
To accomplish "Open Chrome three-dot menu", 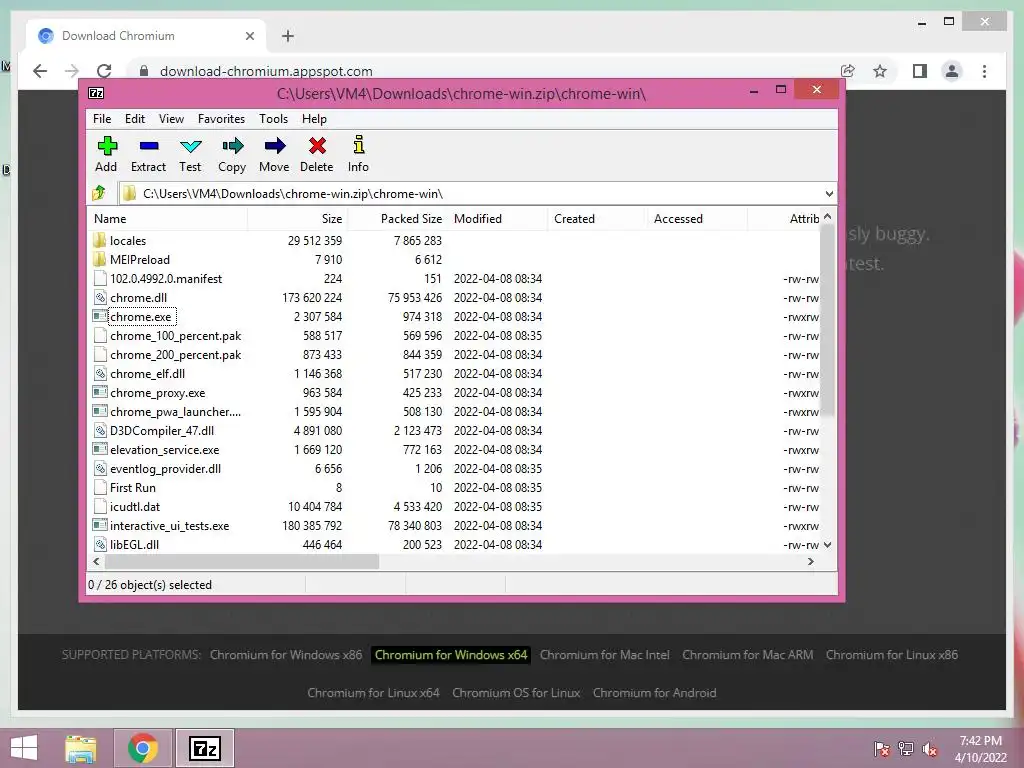I will [x=985, y=71].
